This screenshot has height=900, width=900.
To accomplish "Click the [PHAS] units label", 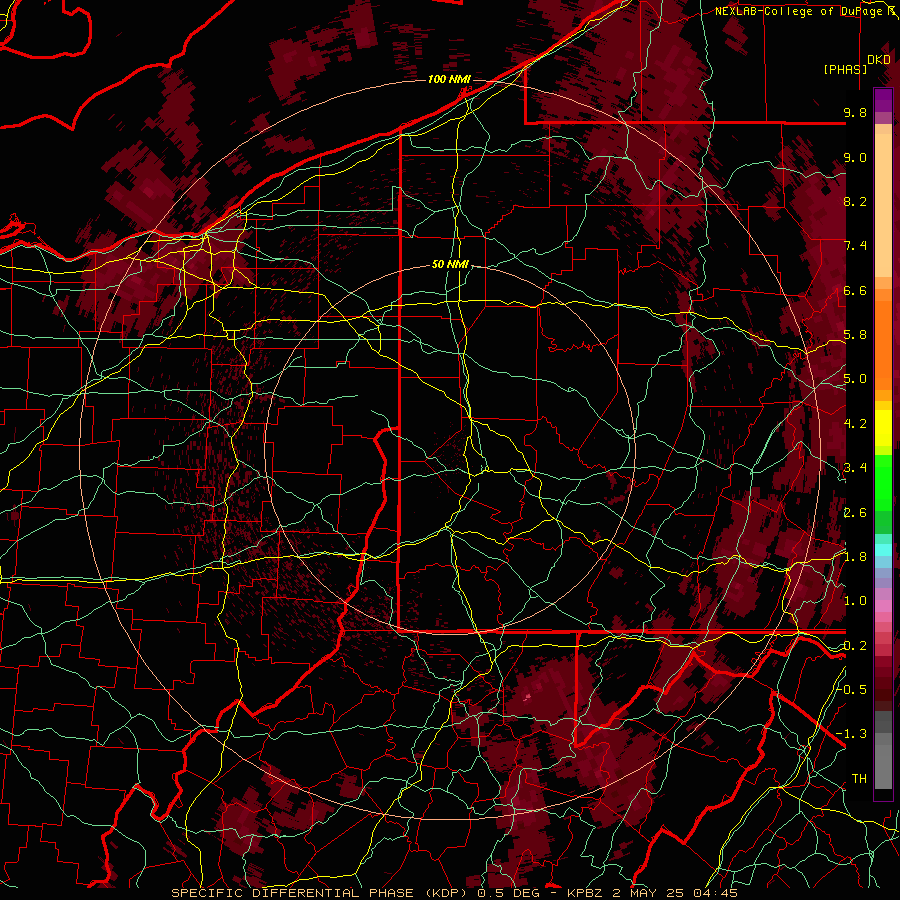I will 845,69.
